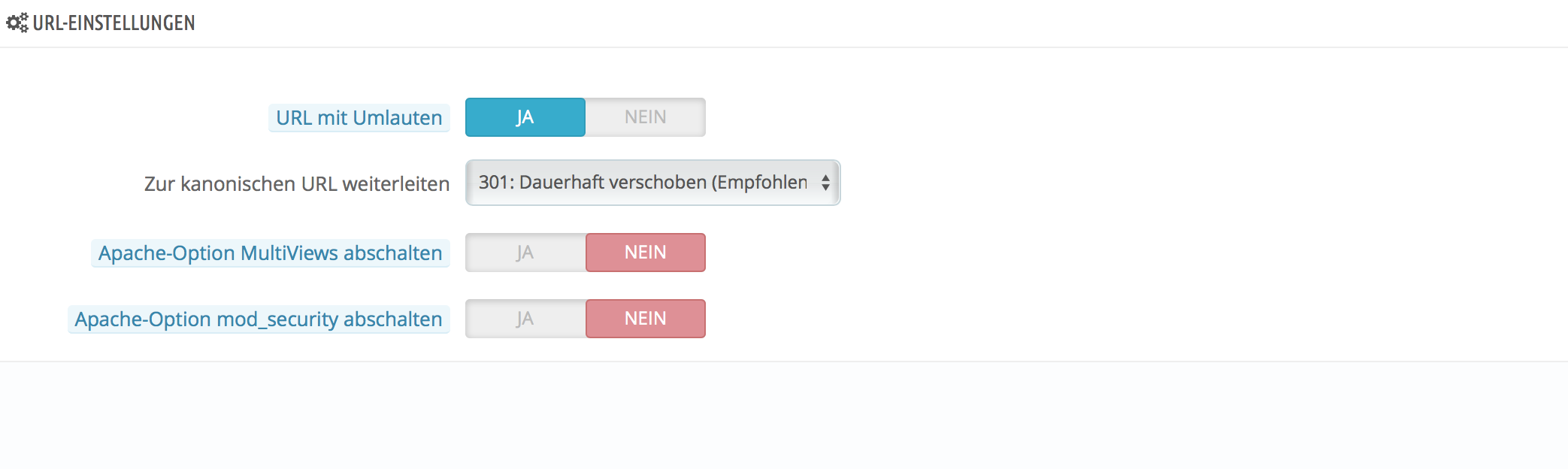
Task: Click the up-down arrows on the redirect select
Action: pos(825,183)
